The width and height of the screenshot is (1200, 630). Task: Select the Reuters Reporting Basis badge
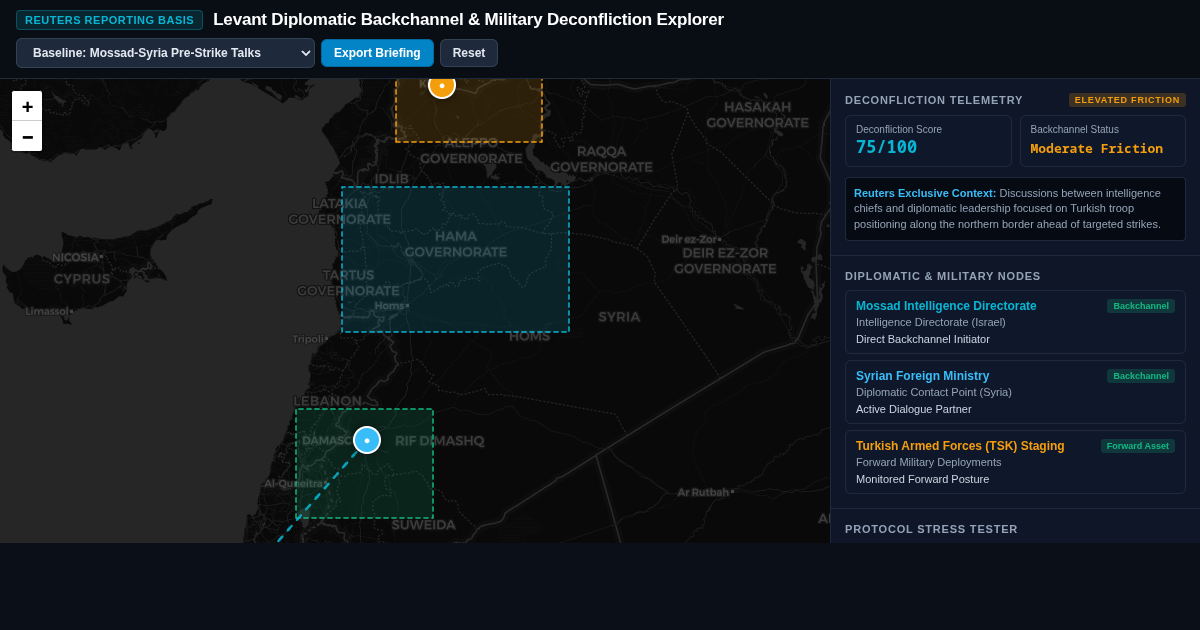click(x=109, y=20)
